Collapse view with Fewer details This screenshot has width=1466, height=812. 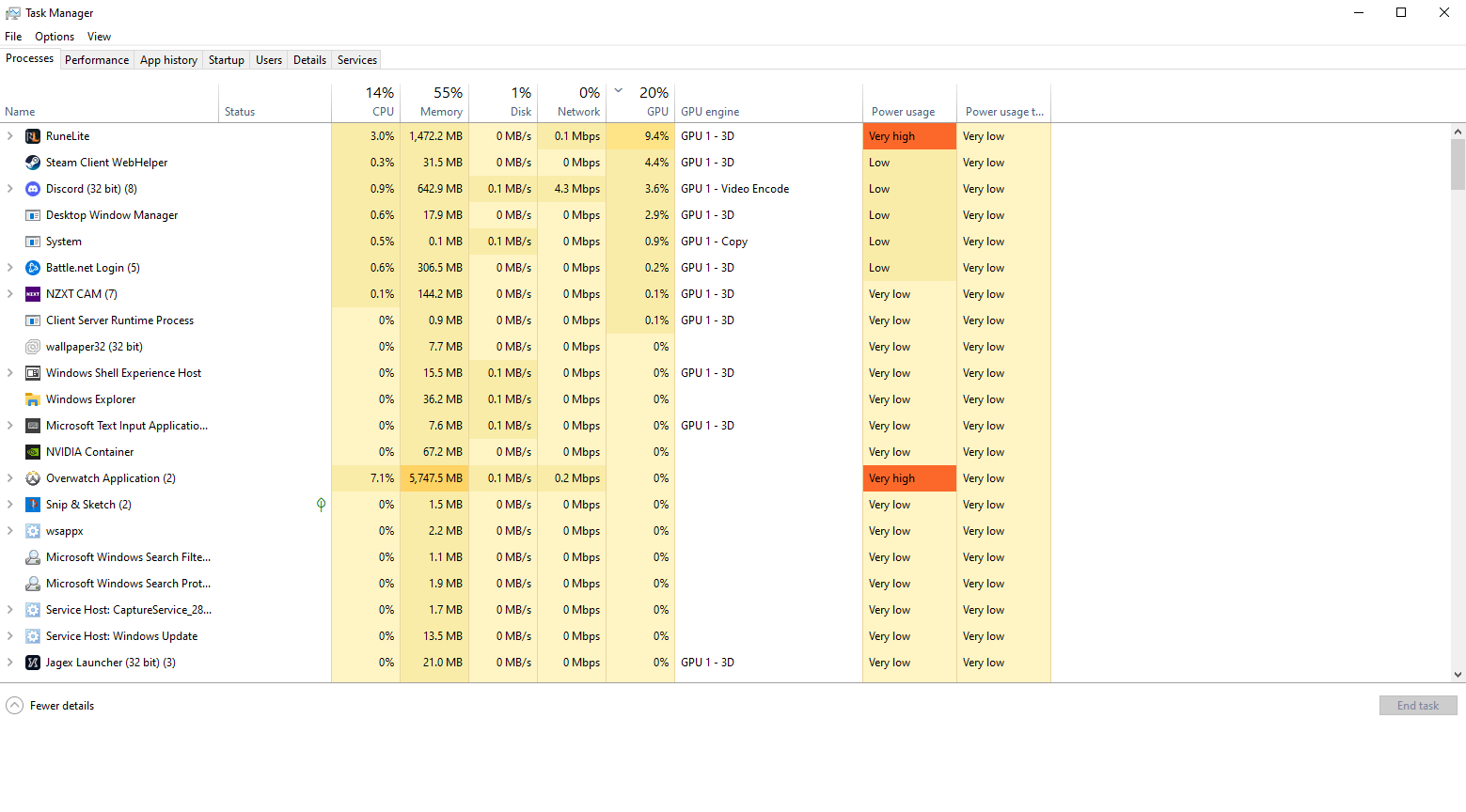click(50, 706)
